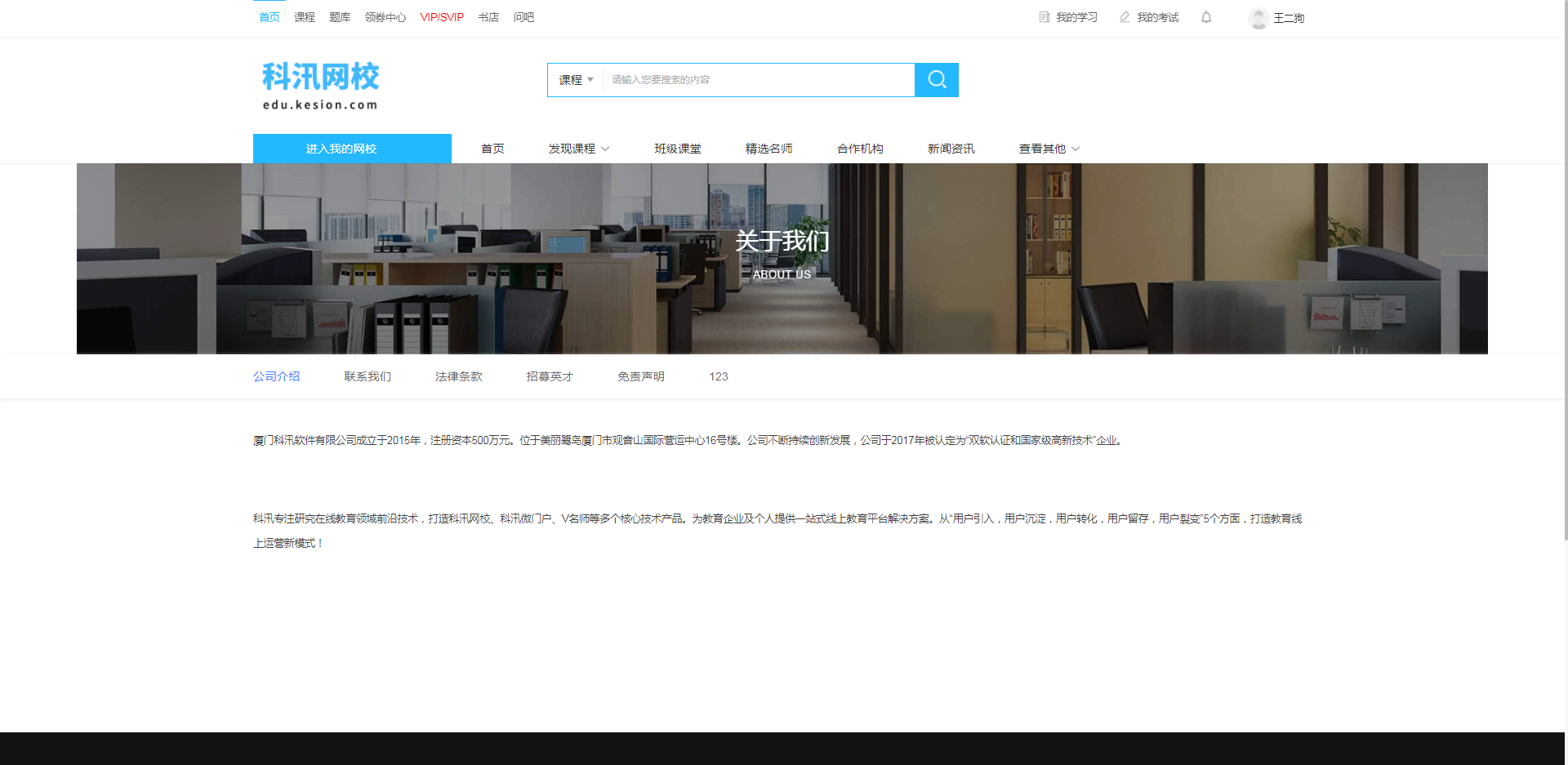The height and width of the screenshot is (765, 1568).
Task: Switch to 法律条款 tab
Action: pos(459,376)
